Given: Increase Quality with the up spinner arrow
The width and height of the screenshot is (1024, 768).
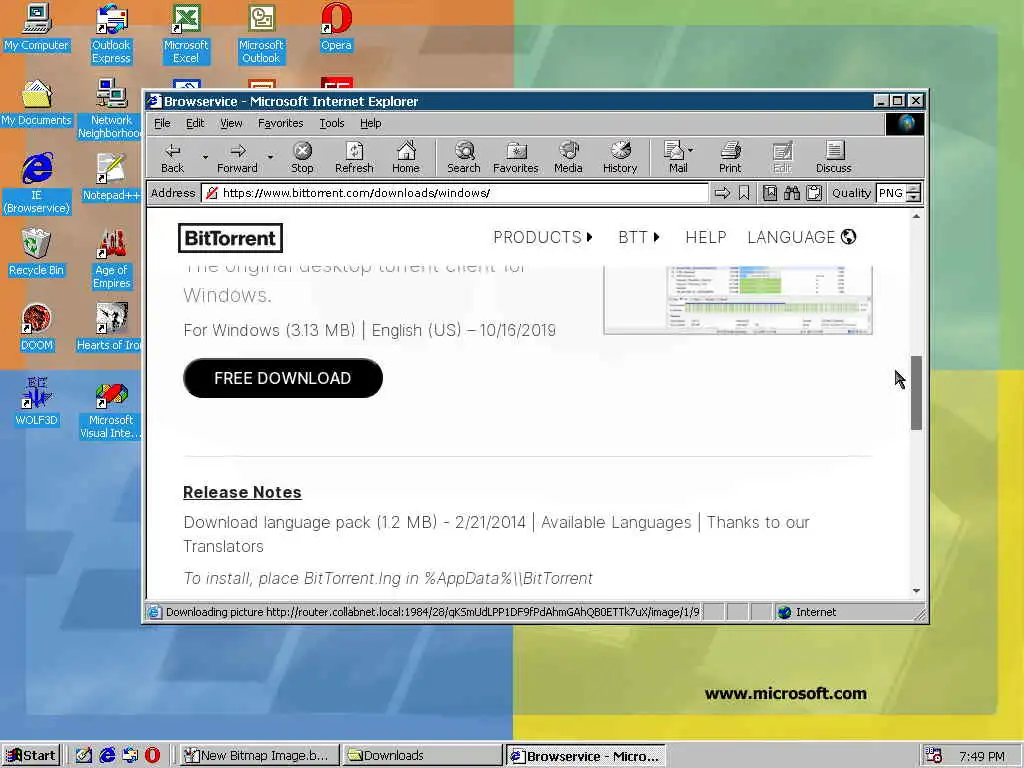Looking at the screenshot, I should point(914,189).
